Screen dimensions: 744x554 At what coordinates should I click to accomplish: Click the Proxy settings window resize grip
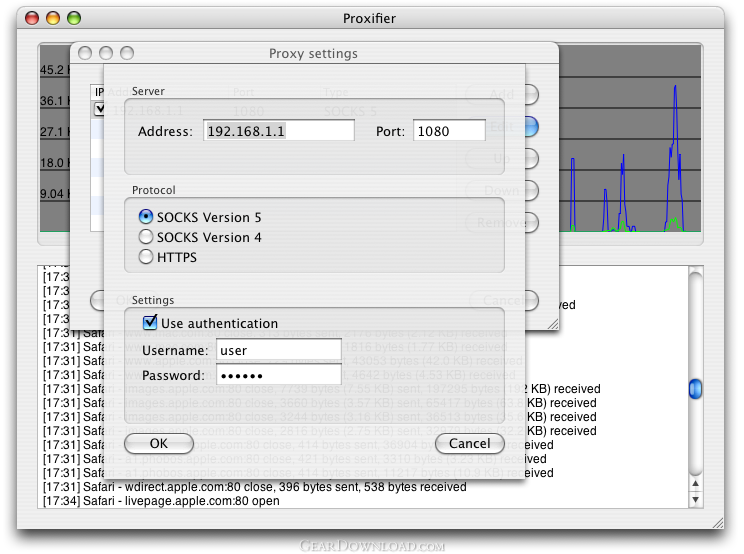[553, 324]
